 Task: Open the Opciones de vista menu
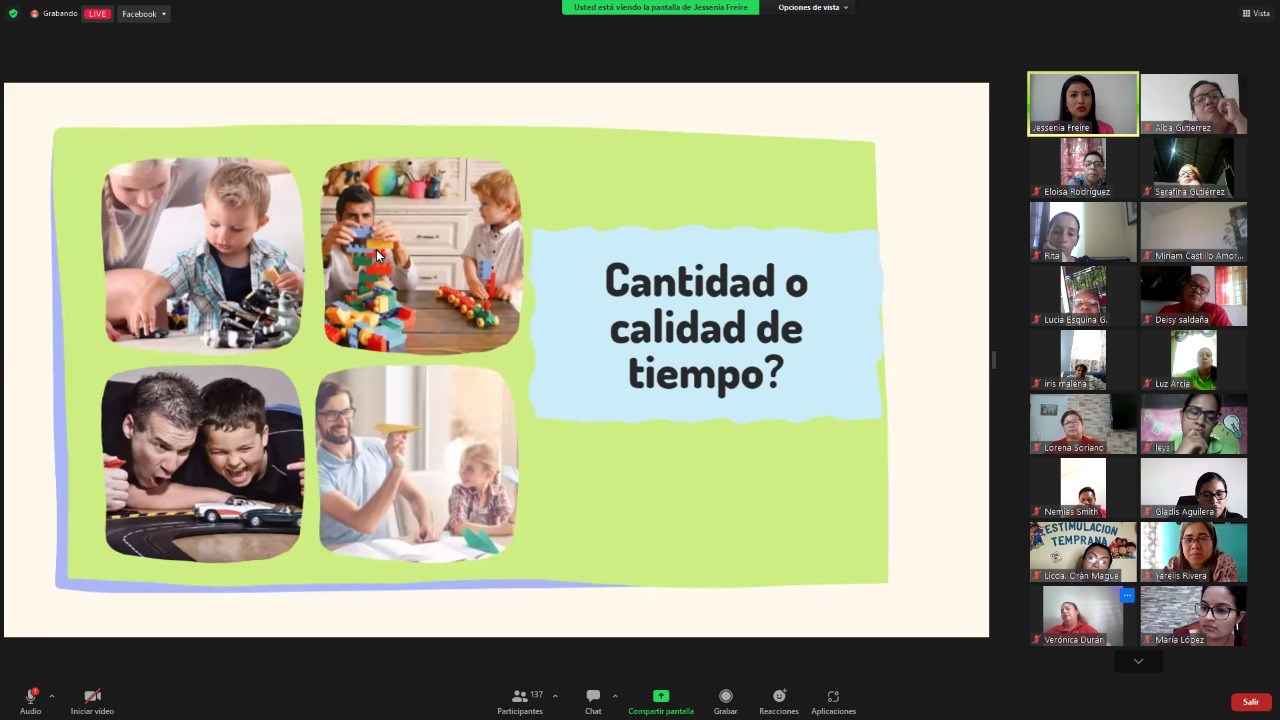813,7
